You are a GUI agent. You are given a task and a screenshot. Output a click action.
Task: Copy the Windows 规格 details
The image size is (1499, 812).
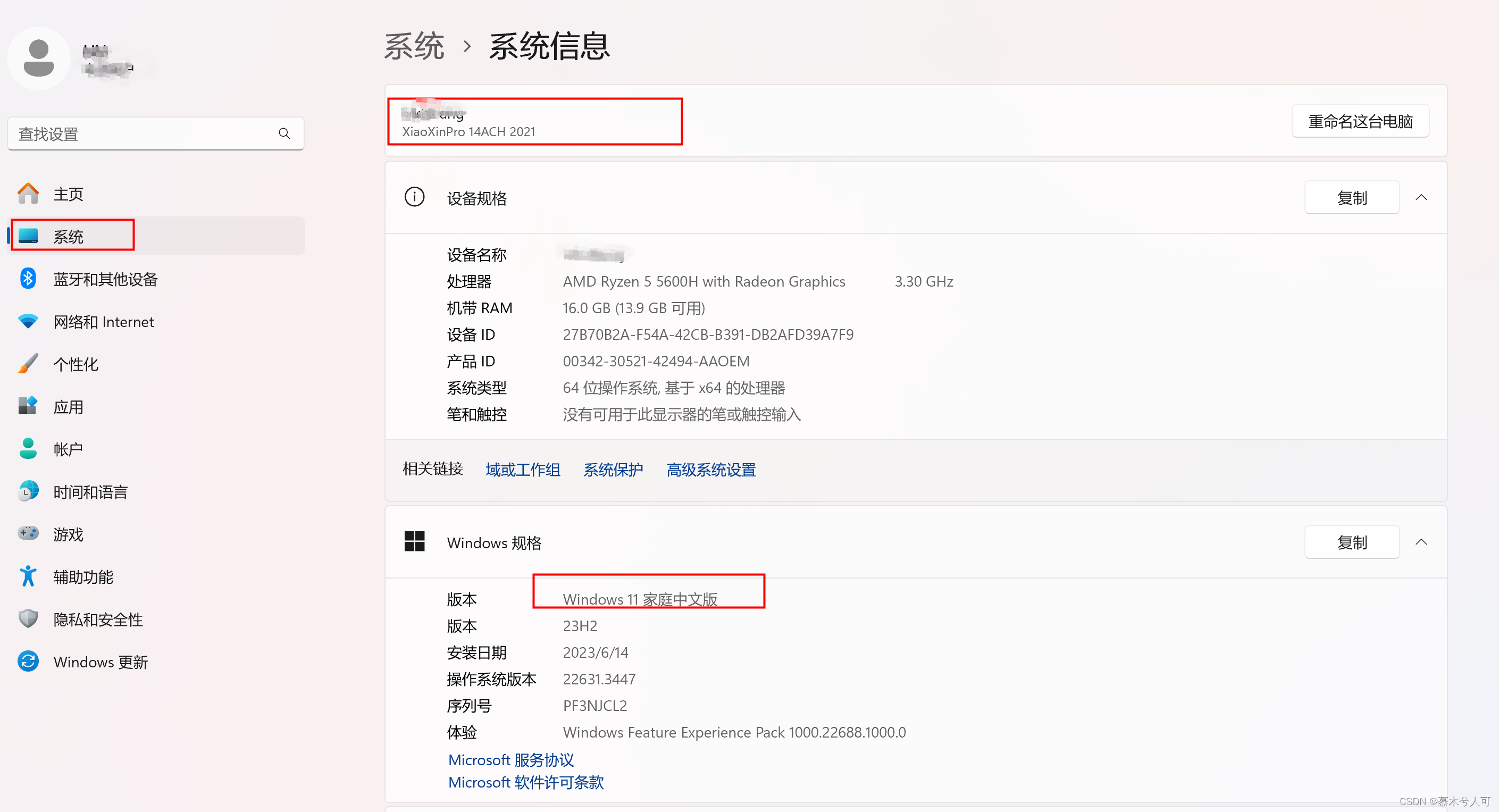[1351, 542]
